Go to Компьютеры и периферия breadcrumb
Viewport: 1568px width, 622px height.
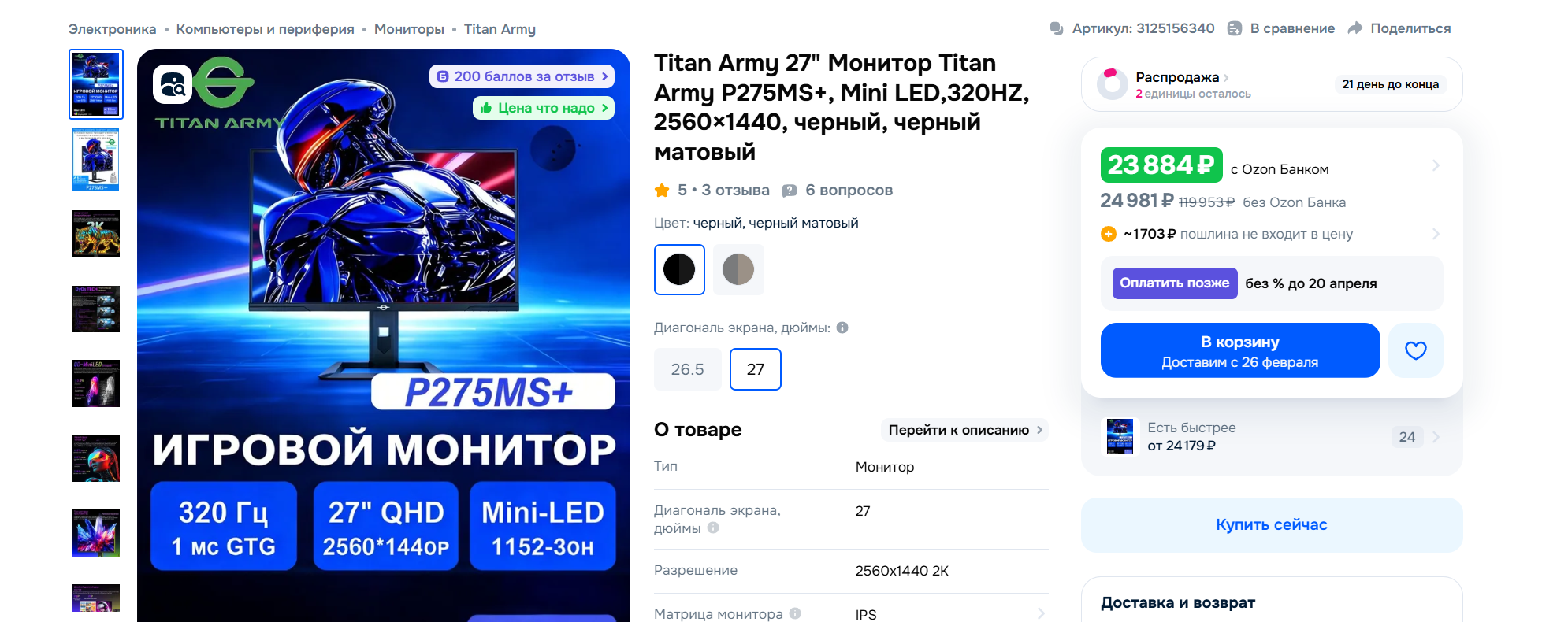pos(266,29)
